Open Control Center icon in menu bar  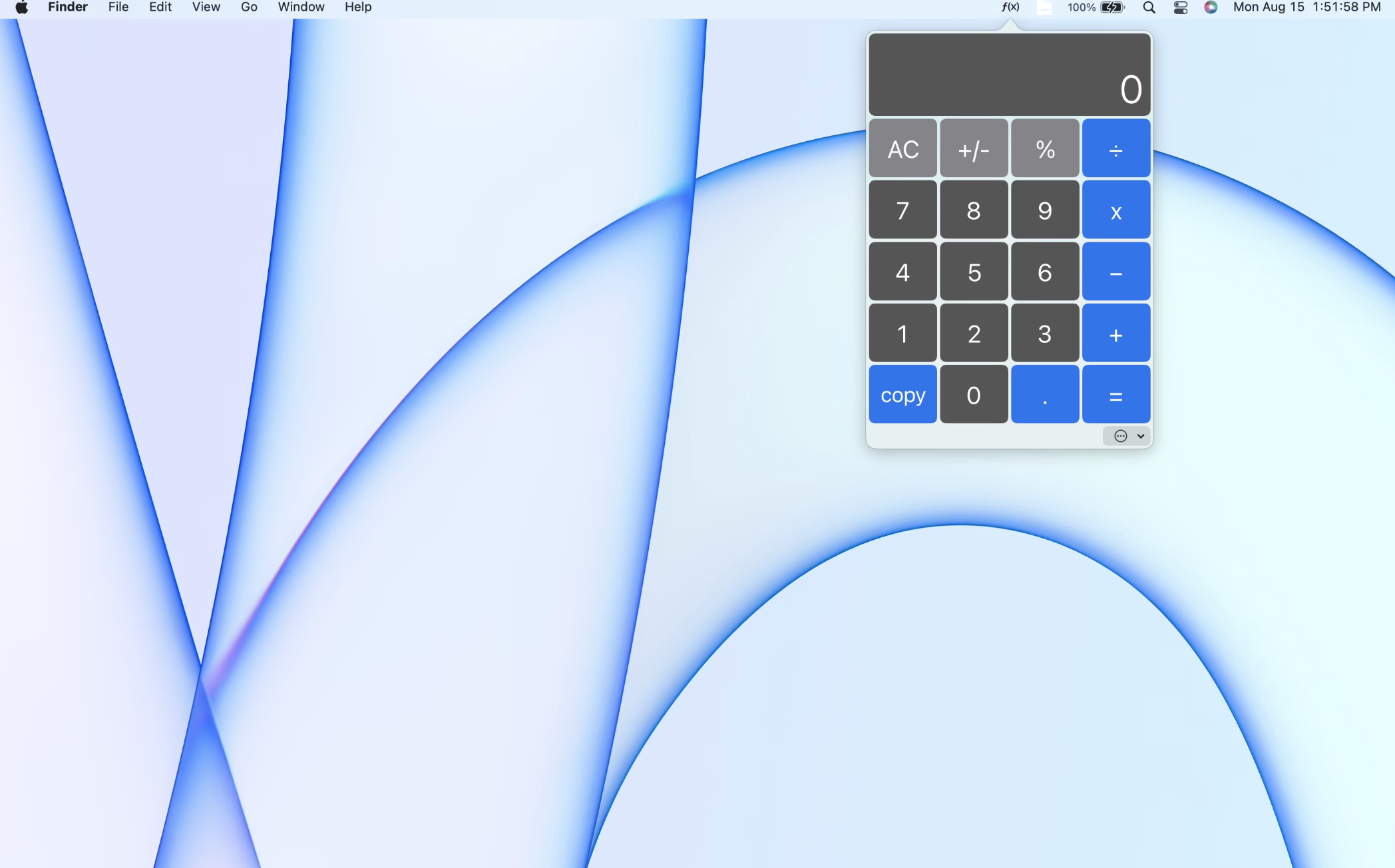(1180, 7)
